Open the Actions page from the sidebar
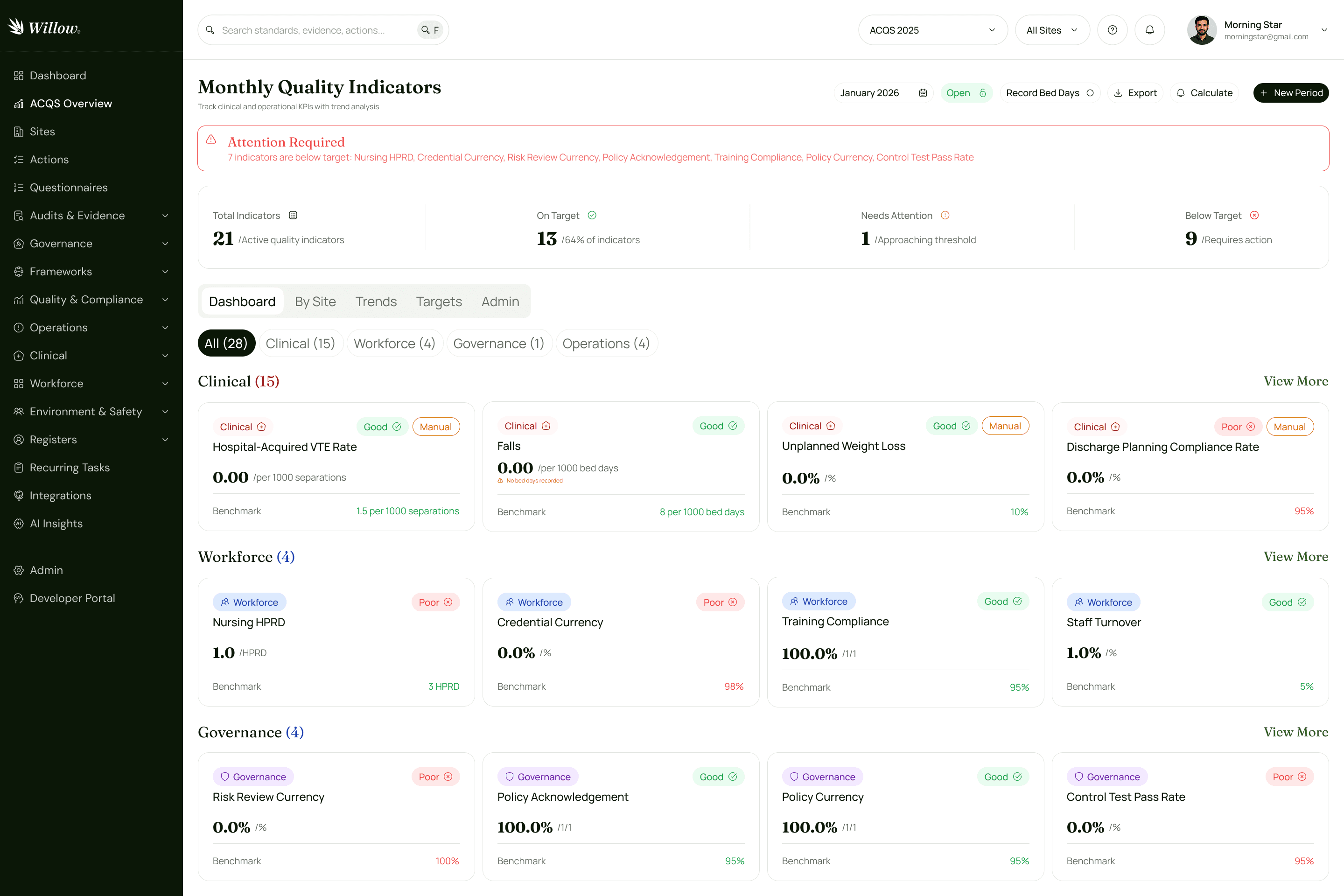Image resolution: width=1344 pixels, height=896 pixels. [49, 160]
